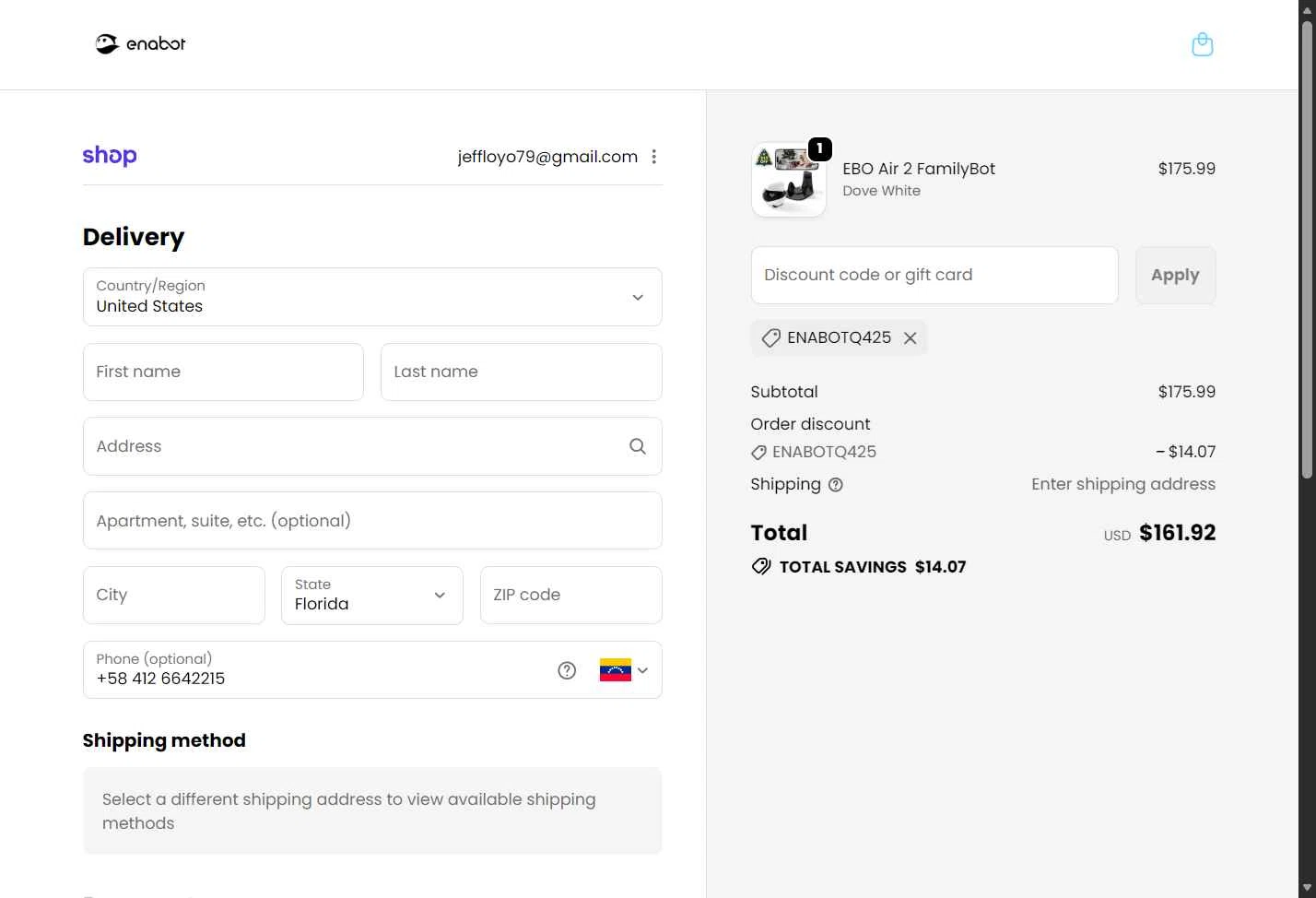Open phone country flag selector
The height and width of the screenshot is (898, 1316).
624,670
